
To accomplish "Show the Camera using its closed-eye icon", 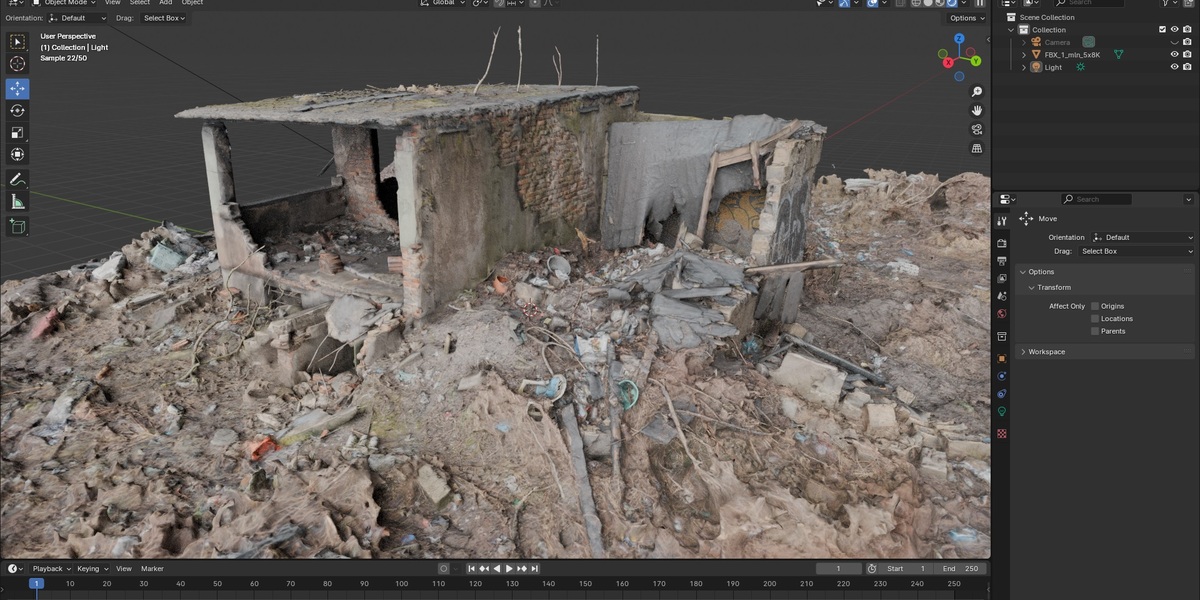I will (x=1175, y=42).
